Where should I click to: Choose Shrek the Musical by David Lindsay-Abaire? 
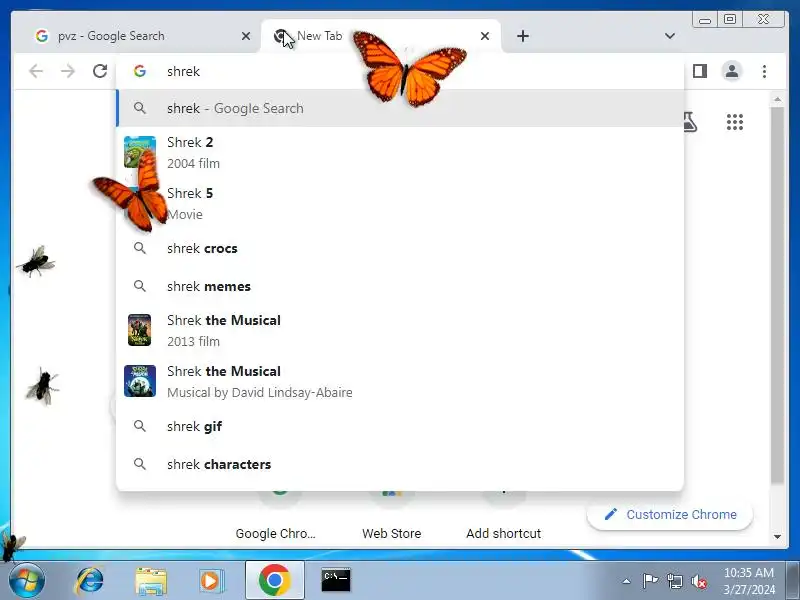(x=401, y=382)
